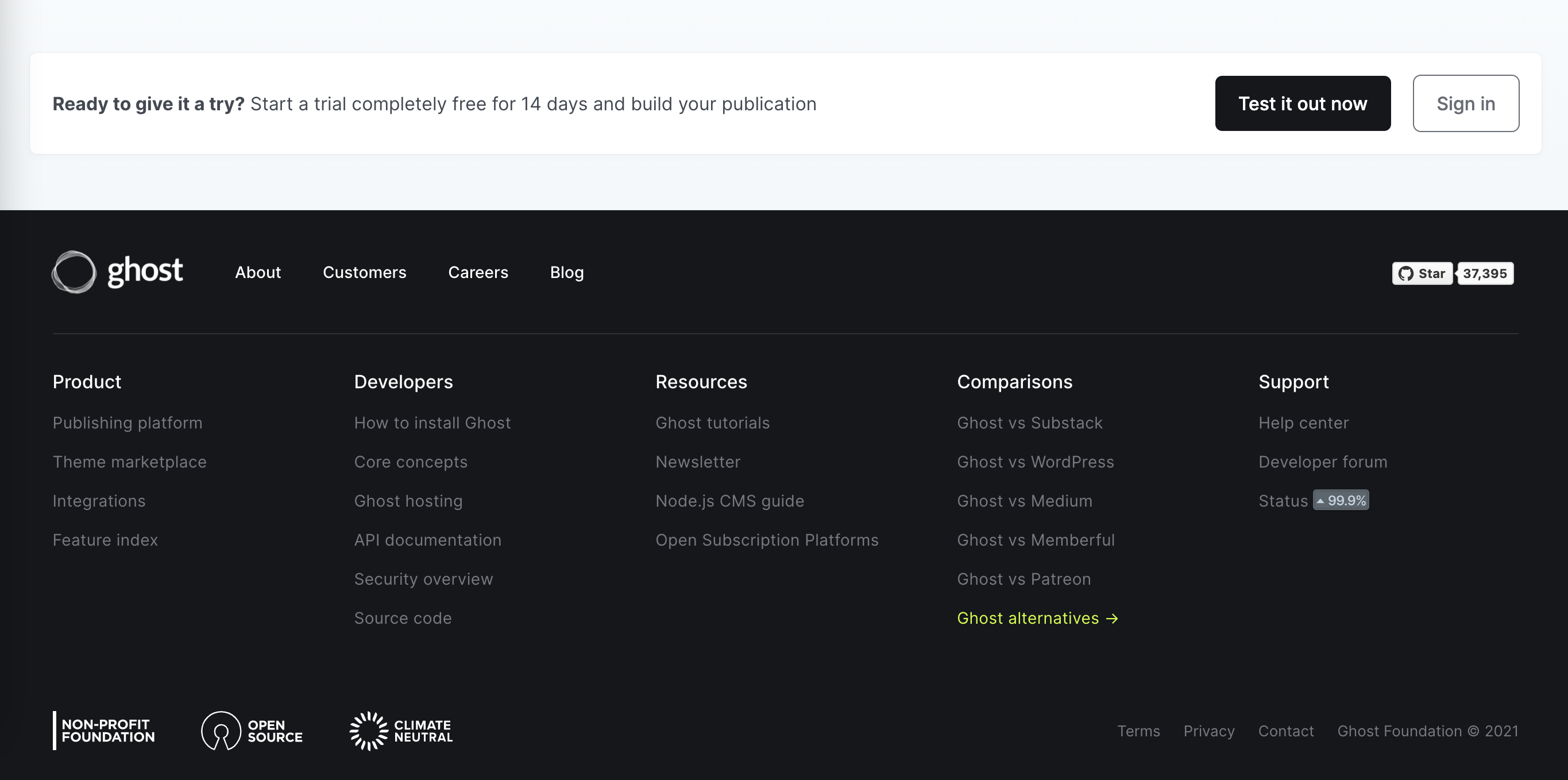Click the Non-Profit Foundation badge
Viewport: 1568px width, 780px height.
(x=104, y=731)
